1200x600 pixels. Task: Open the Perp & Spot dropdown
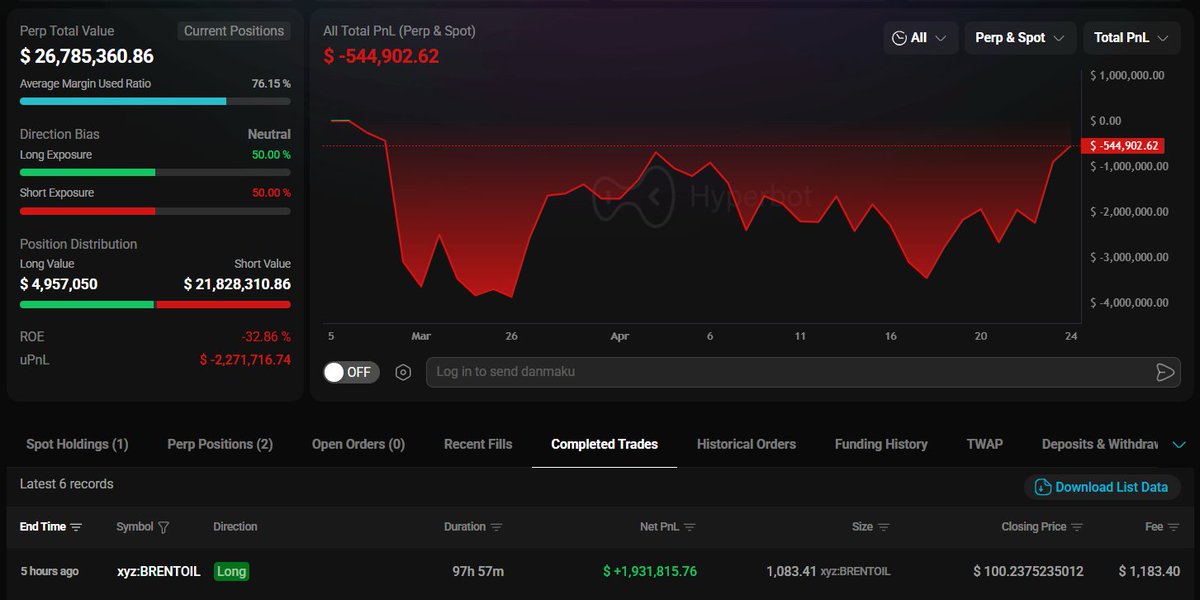click(x=1020, y=38)
